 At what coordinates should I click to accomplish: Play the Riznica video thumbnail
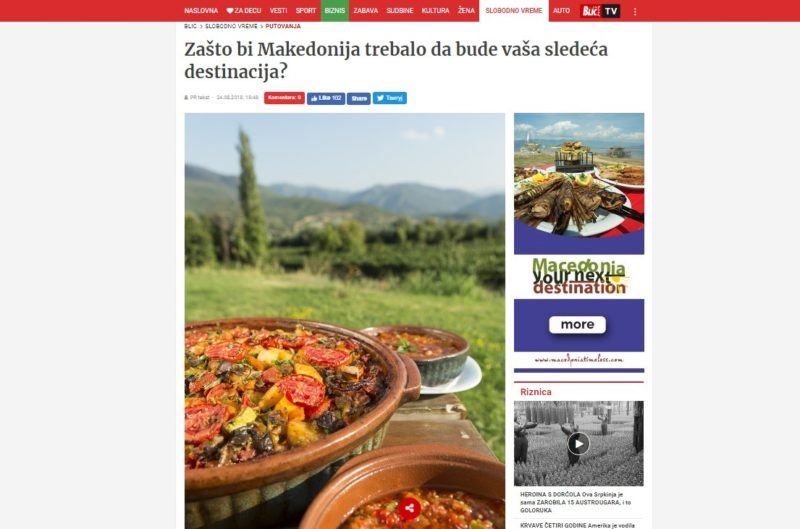(x=579, y=443)
